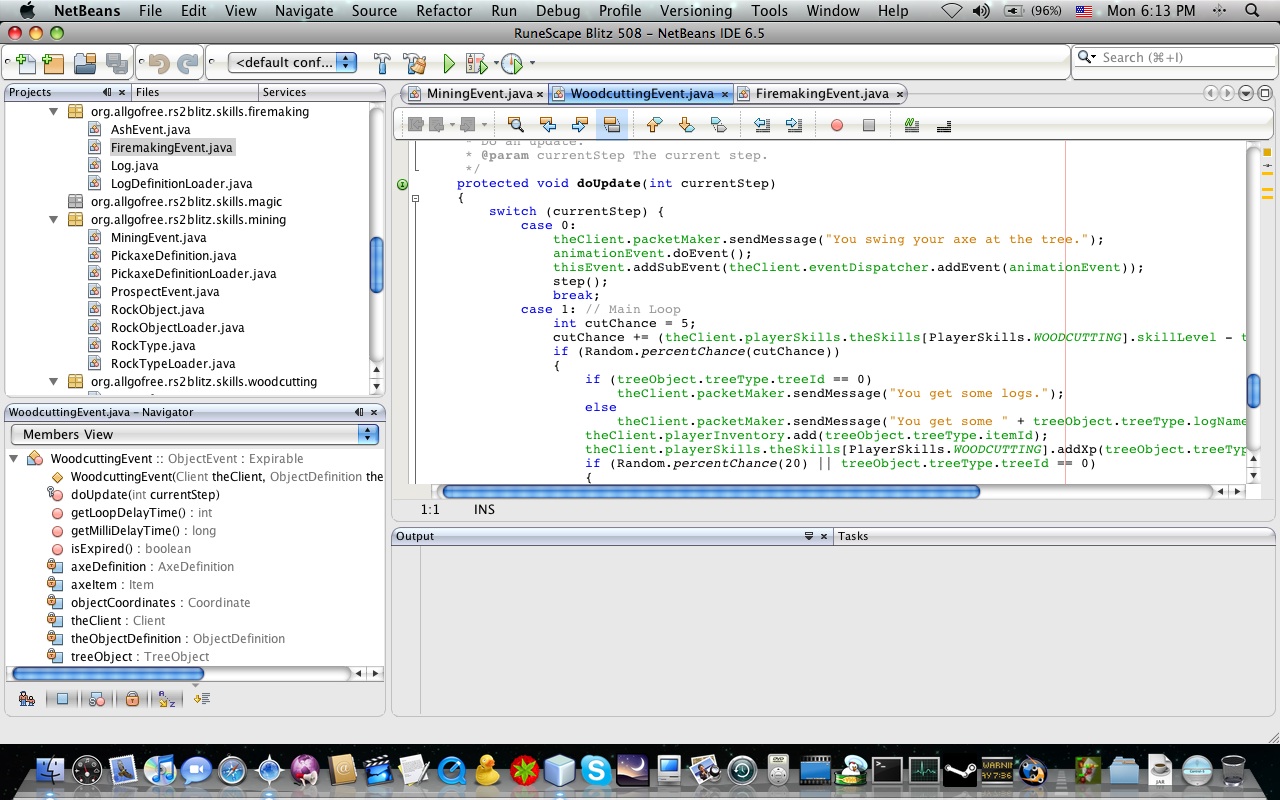Click the New File toolbar icon

point(25,63)
